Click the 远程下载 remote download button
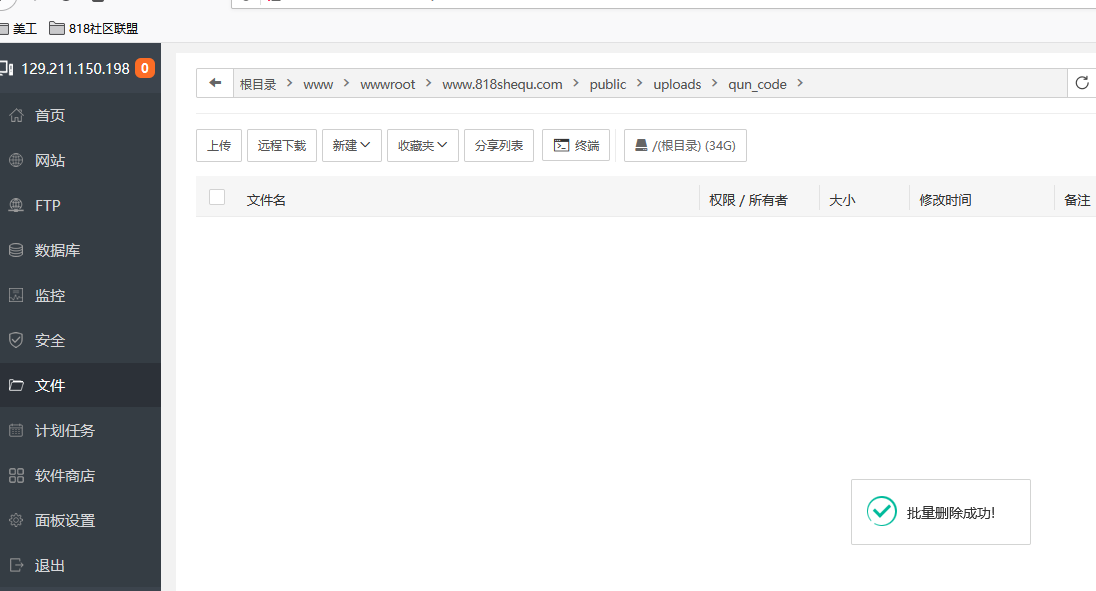This screenshot has height=591, width=1096. point(281,145)
